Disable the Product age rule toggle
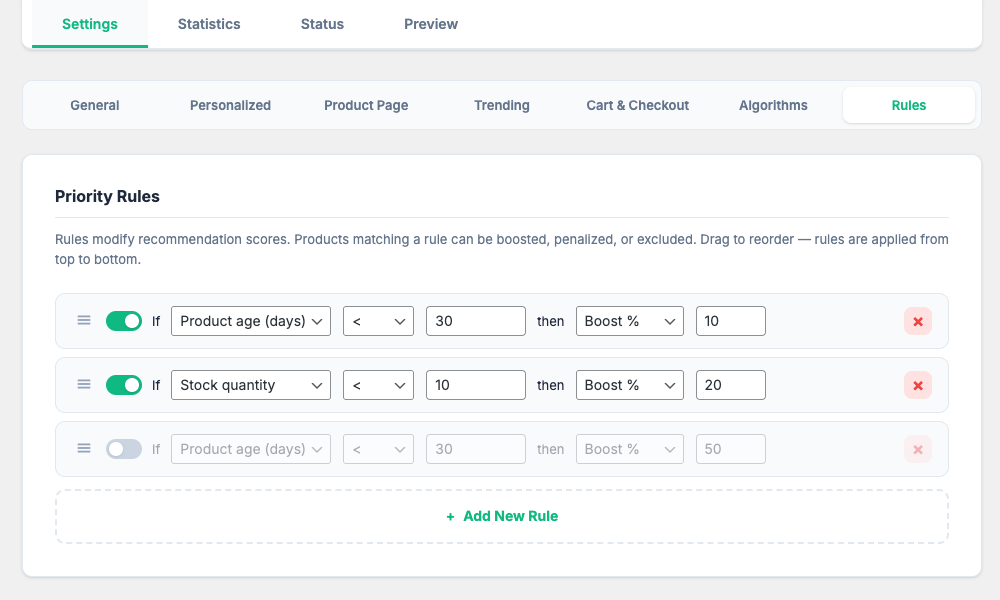Viewport: 1000px width, 600px height. (x=124, y=321)
